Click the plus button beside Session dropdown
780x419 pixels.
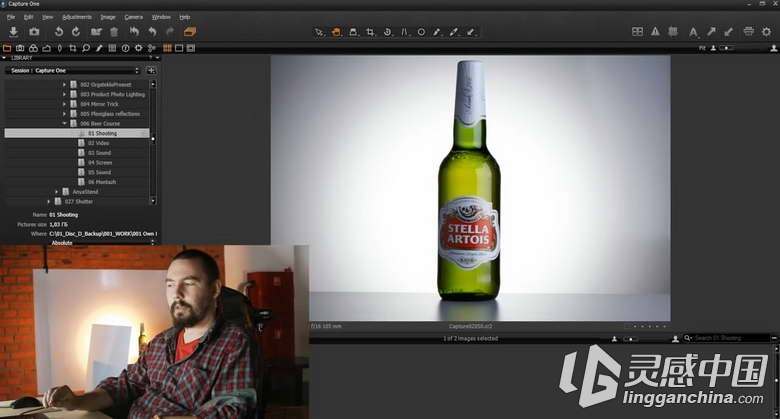[x=151, y=71]
